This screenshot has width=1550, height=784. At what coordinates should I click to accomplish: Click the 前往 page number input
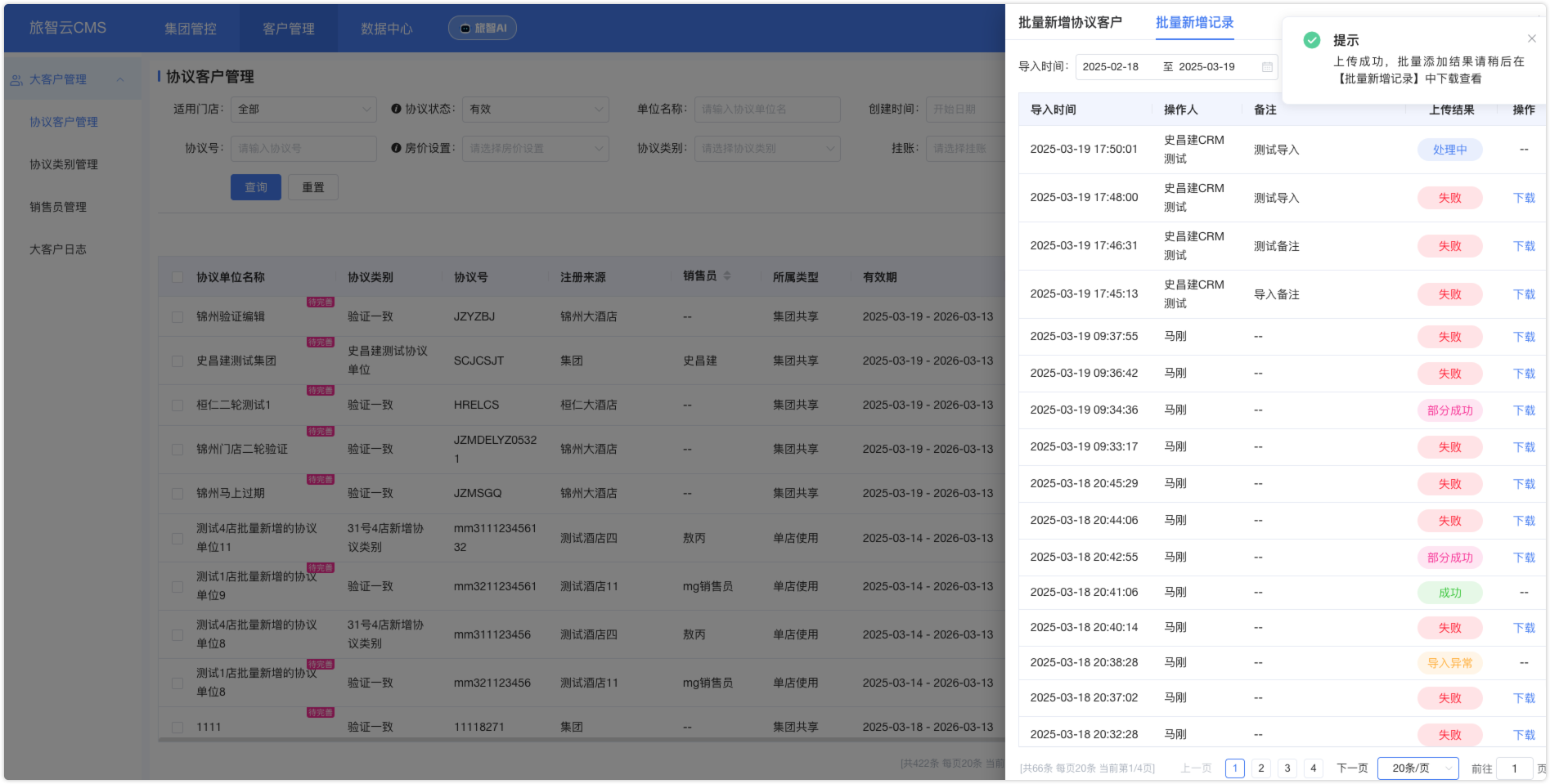(x=1515, y=768)
